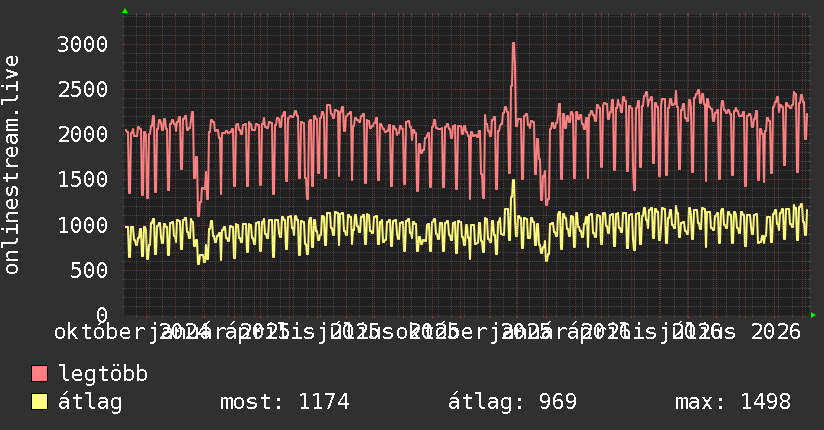The image size is (824, 430).
Task: Select the 3000 y-axis label
Action: click(83, 44)
